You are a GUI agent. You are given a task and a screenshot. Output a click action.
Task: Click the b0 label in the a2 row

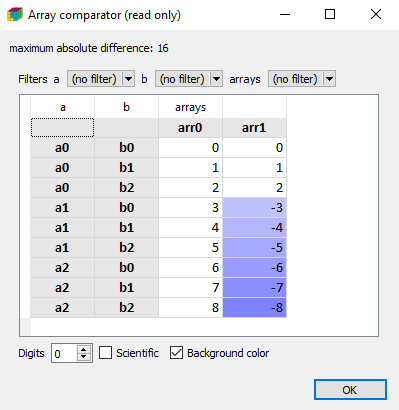tap(126, 267)
